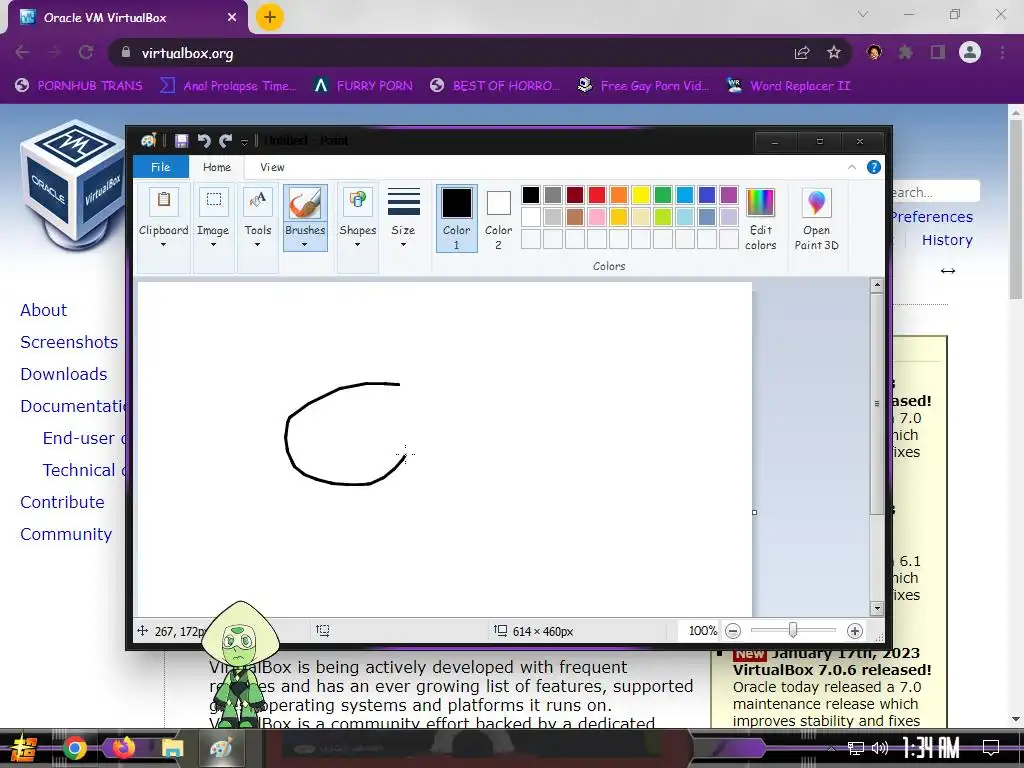Expand the Clipboard dropdown
The width and height of the screenshot is (1024, 768).
(163, 244)
